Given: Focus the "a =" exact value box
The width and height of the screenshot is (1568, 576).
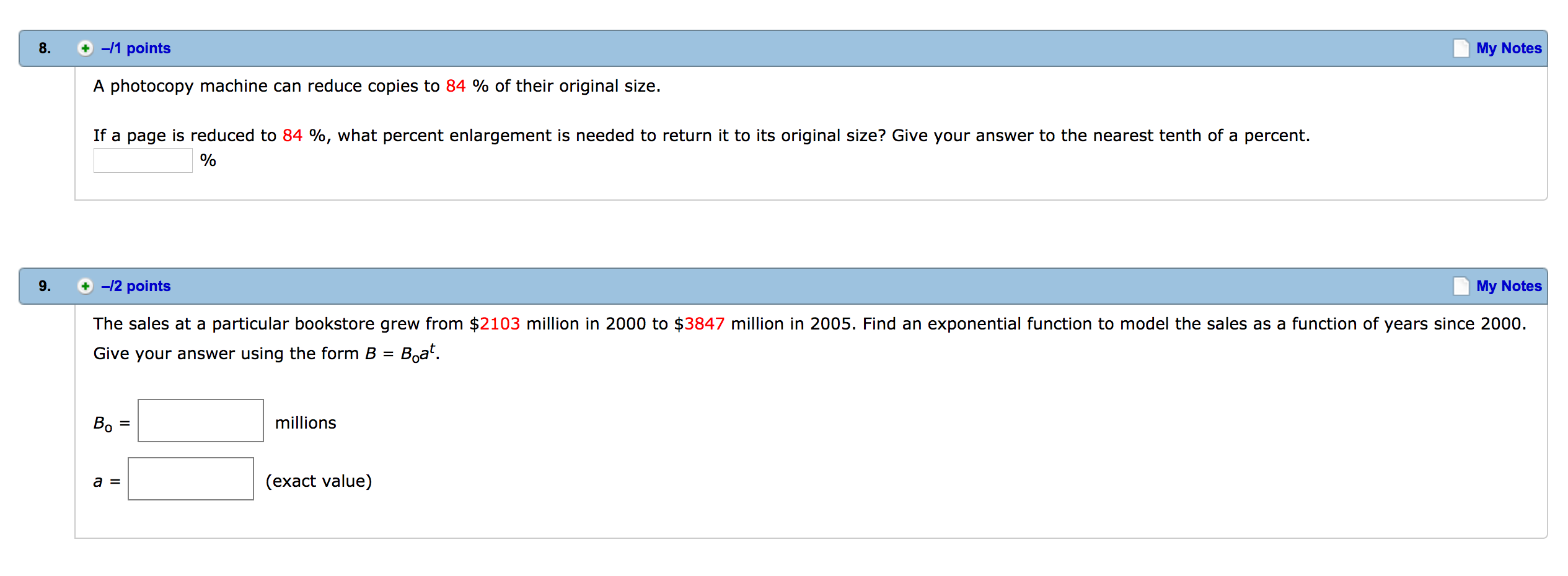Looking at the screenshot, I should pos(191,479).
